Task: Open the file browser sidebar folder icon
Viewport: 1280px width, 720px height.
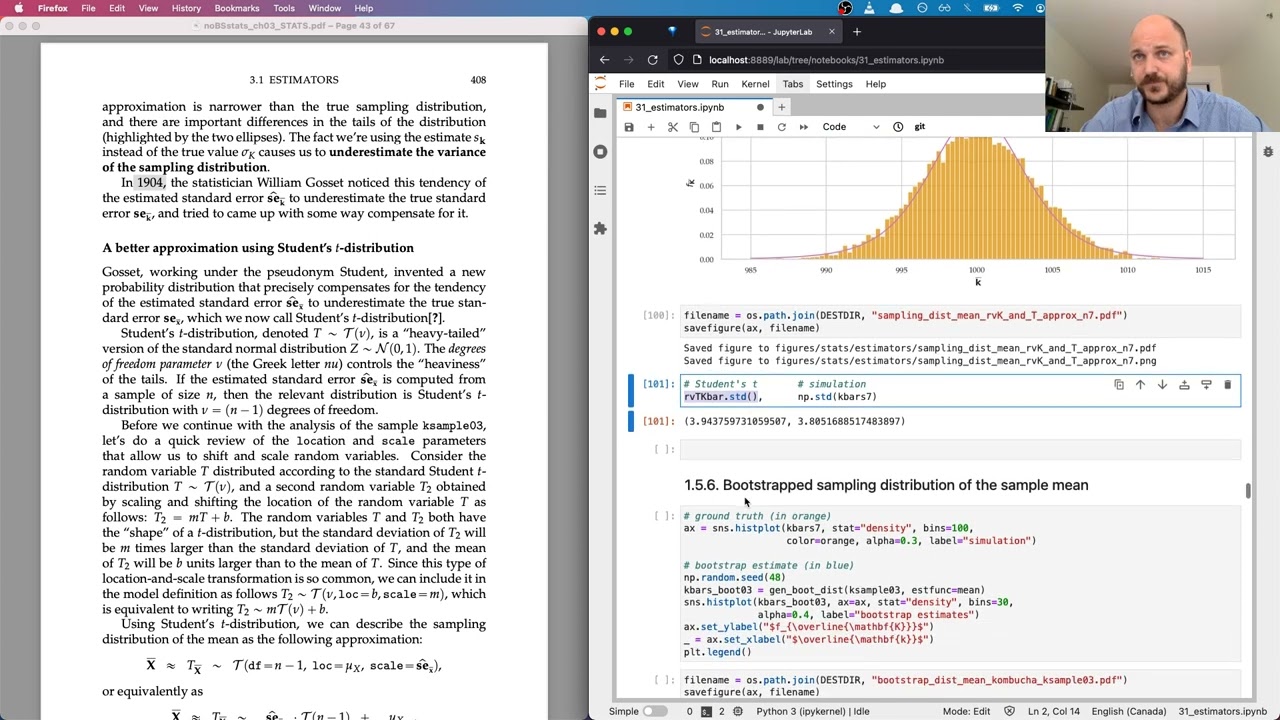Action: (600, 113)
